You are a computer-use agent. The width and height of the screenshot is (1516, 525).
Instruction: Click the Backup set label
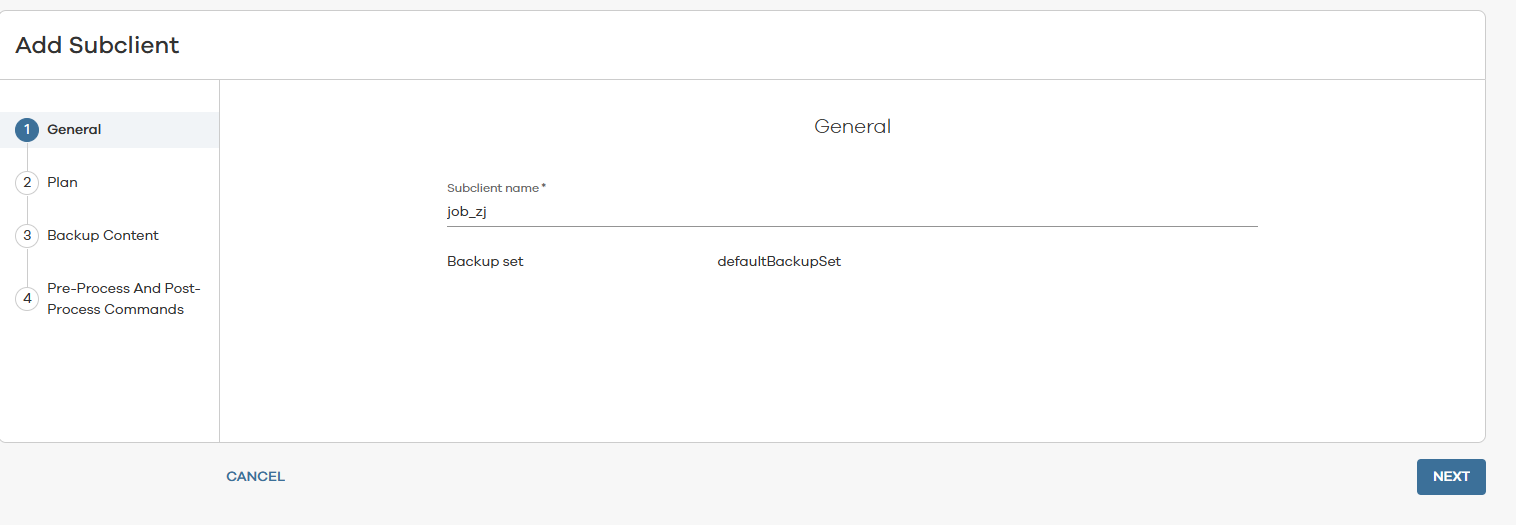(485, 262)
